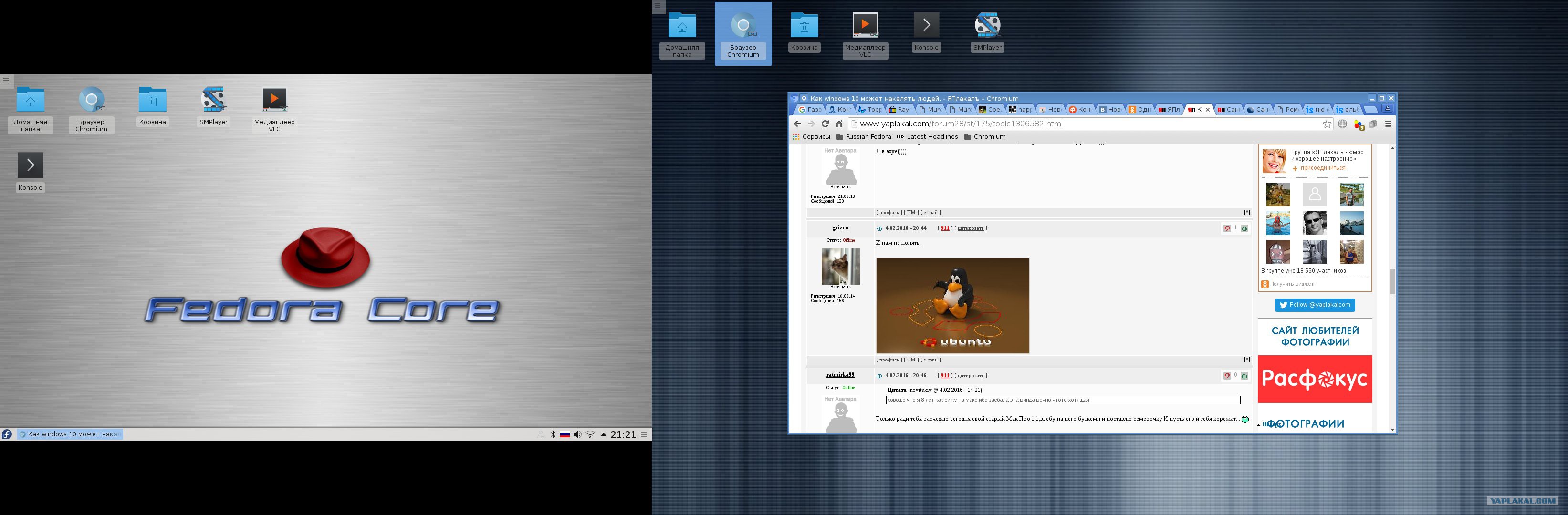The width and height of the screenshot is (1568, 515).
Task: Click the Chromium address bar
Action: pos(1091,124)
